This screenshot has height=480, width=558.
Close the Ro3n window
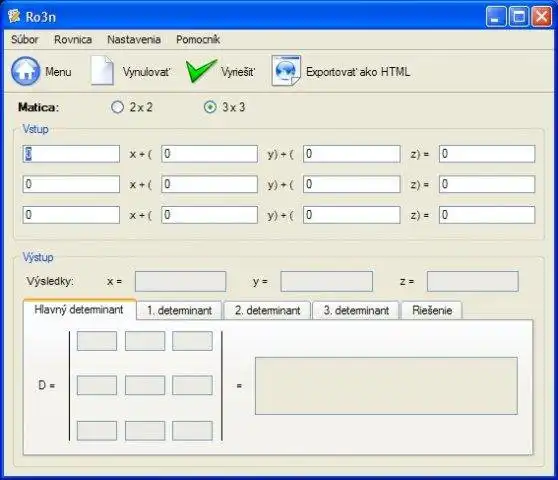pyautogui.click(x=541, y=16)
